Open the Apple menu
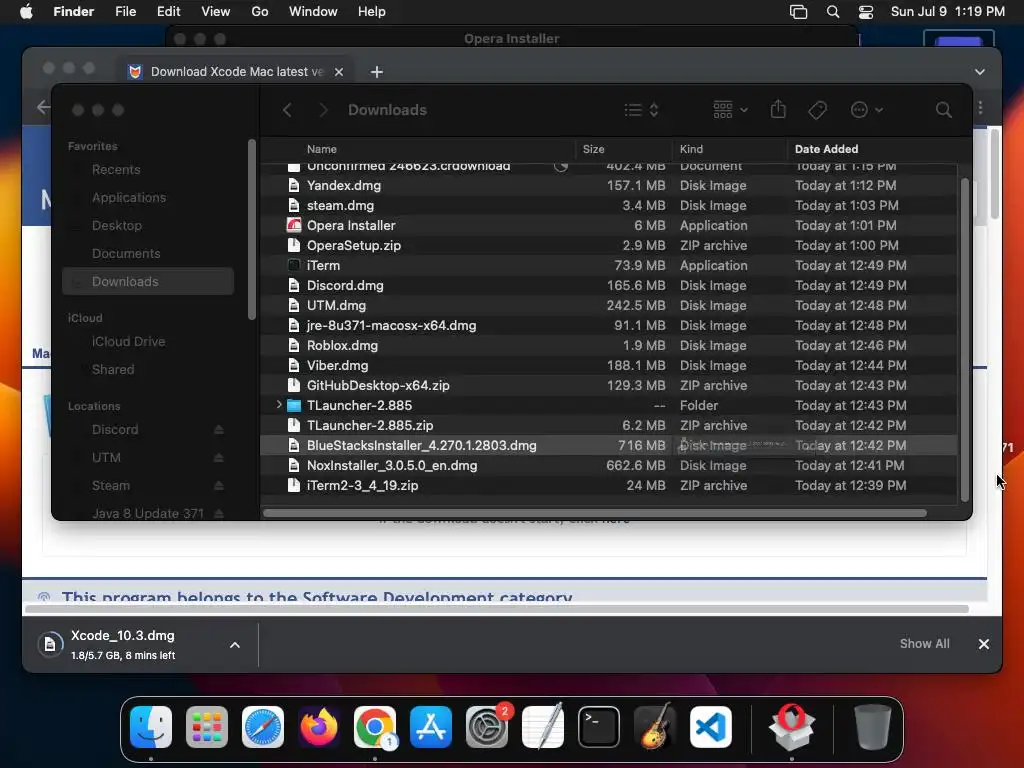 coord(26,12)
